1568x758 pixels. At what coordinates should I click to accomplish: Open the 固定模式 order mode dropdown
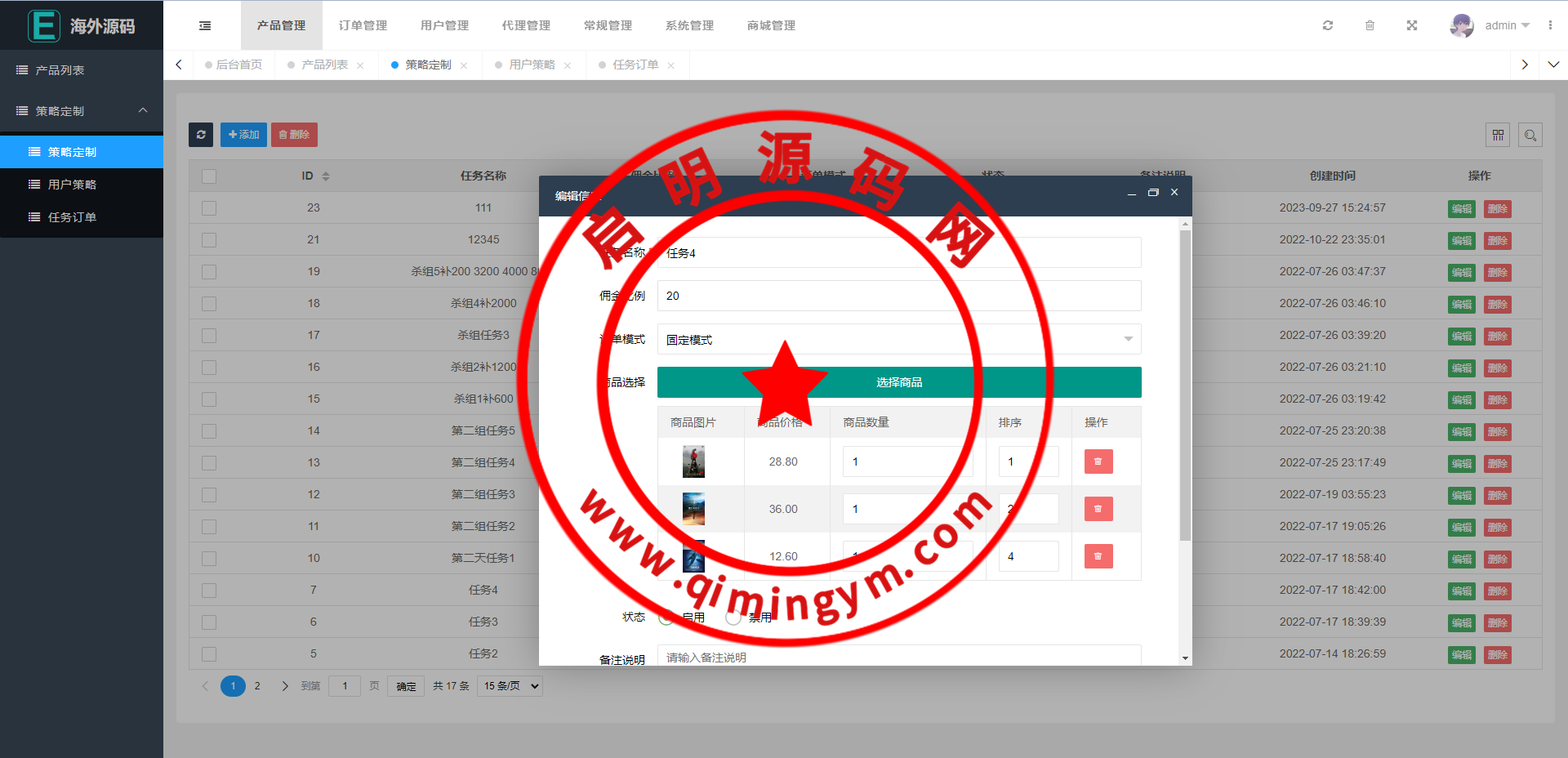click(x=898, y=339)
